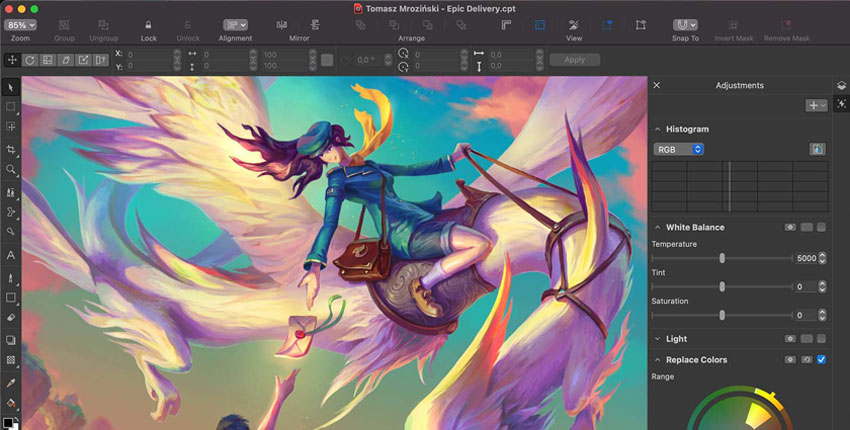Toggle Light preview eye icon
The width and height of the screenshot is (850, 430).
[x=790, y=339]
